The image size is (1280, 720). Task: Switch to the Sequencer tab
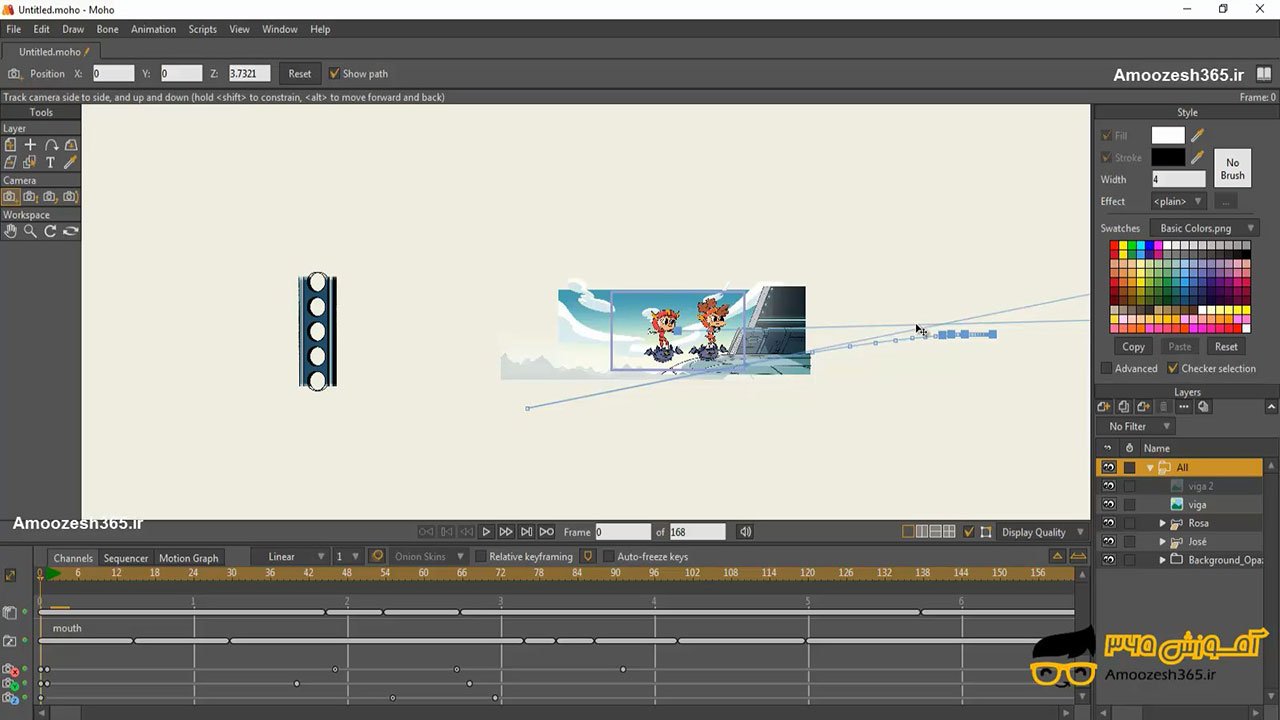pos(126,558)
